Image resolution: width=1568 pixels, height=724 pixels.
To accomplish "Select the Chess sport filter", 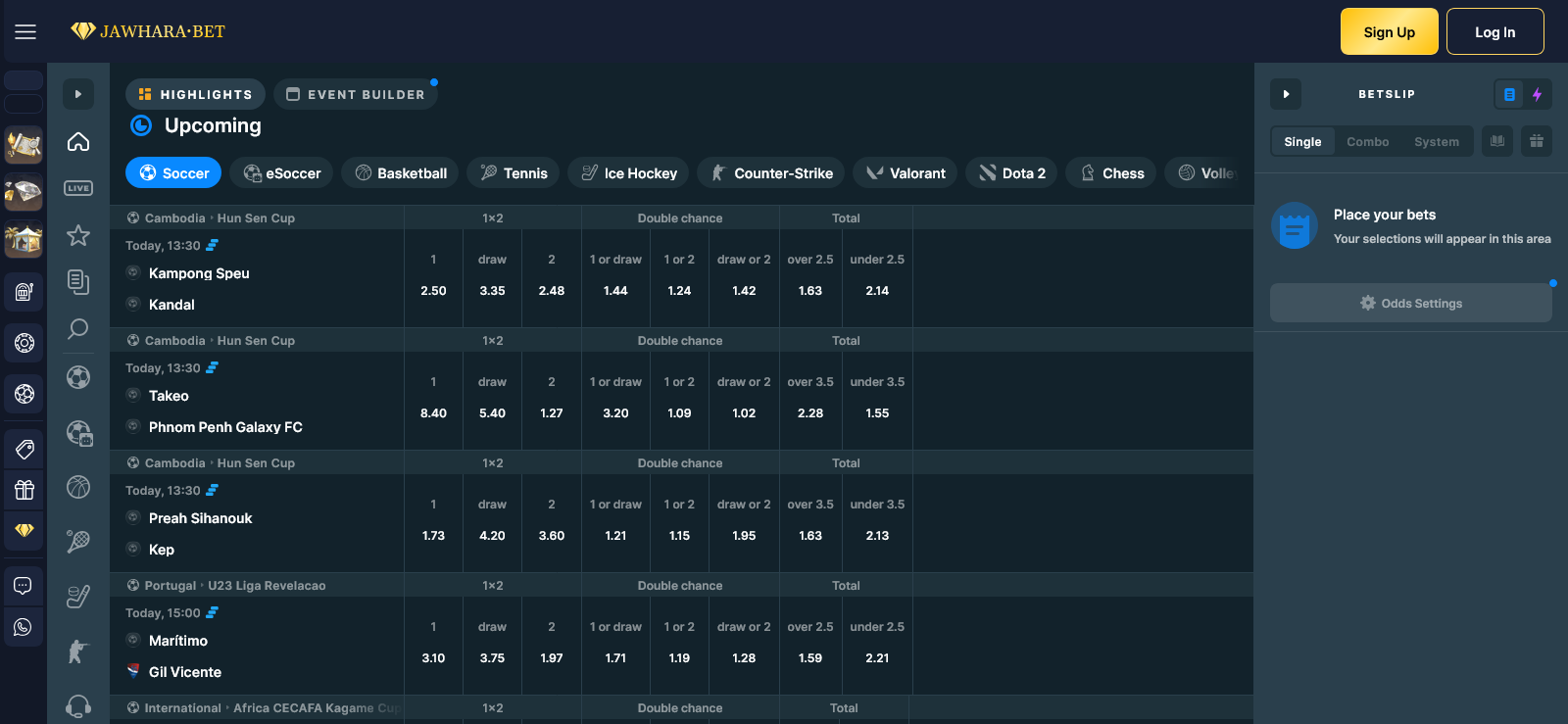I will [x=1111, y=172].
